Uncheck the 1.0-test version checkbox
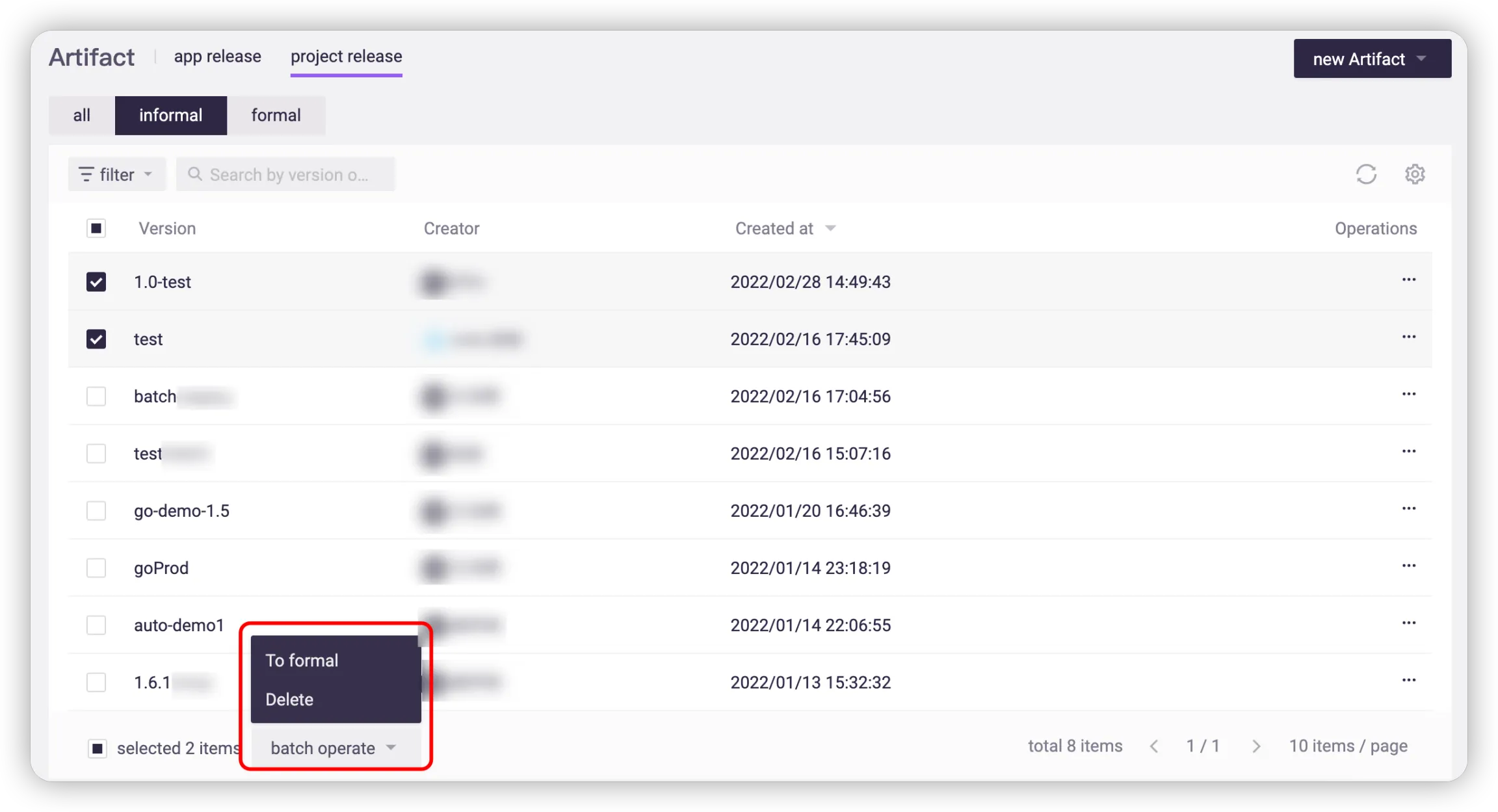 [x=96, y=282]
